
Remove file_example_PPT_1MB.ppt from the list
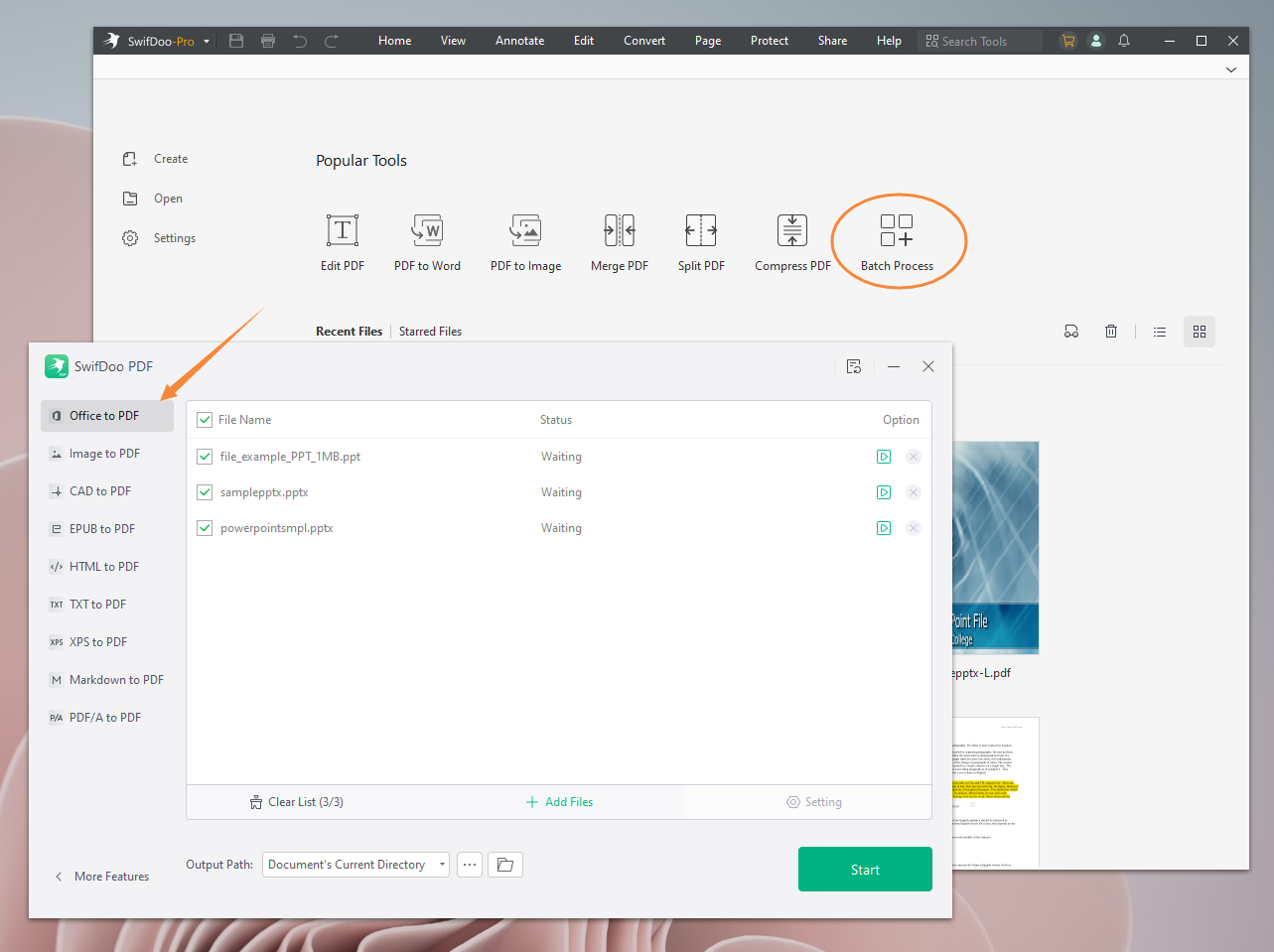[914, 457]
